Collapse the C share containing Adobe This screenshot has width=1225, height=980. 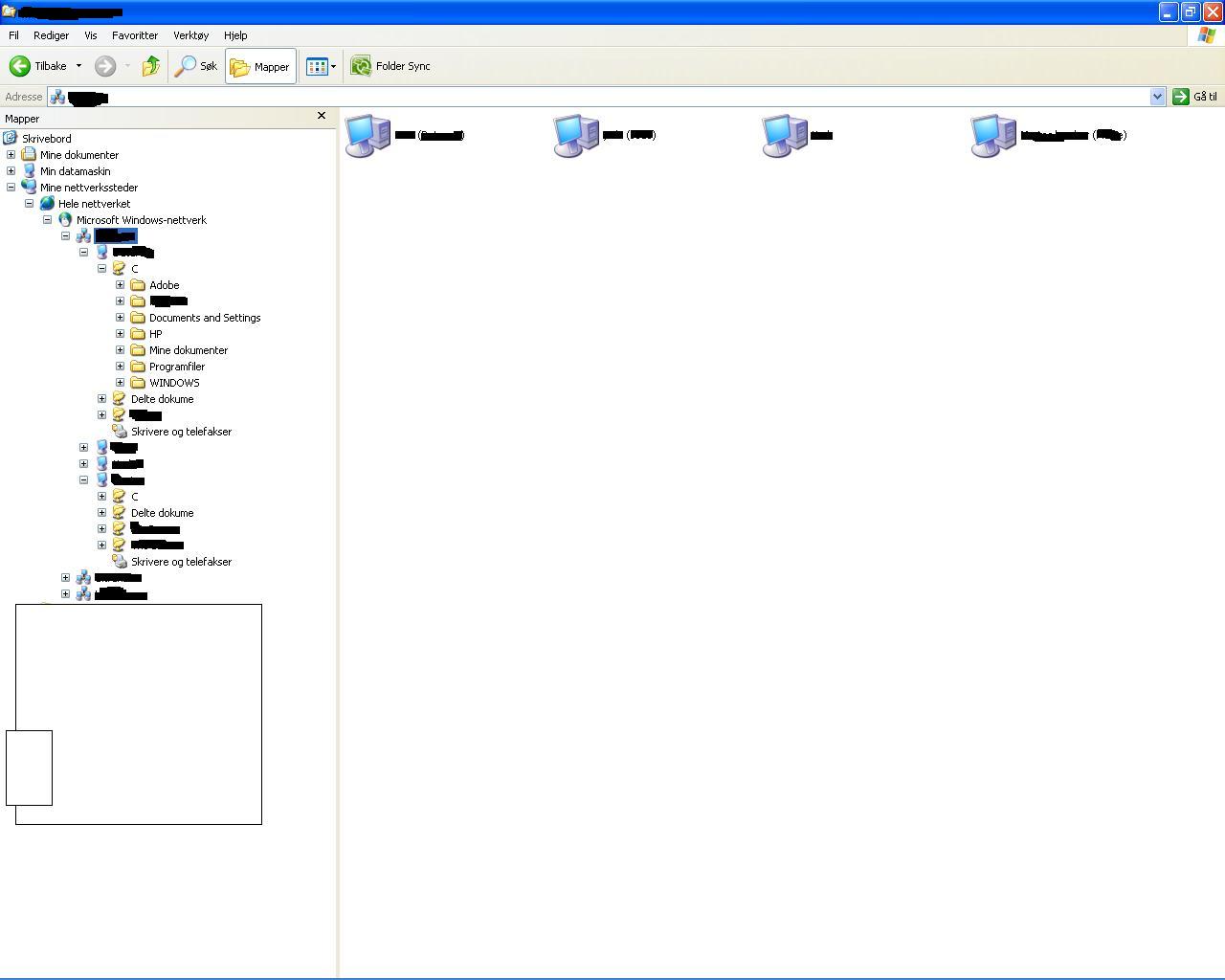(x=101, y=269)
